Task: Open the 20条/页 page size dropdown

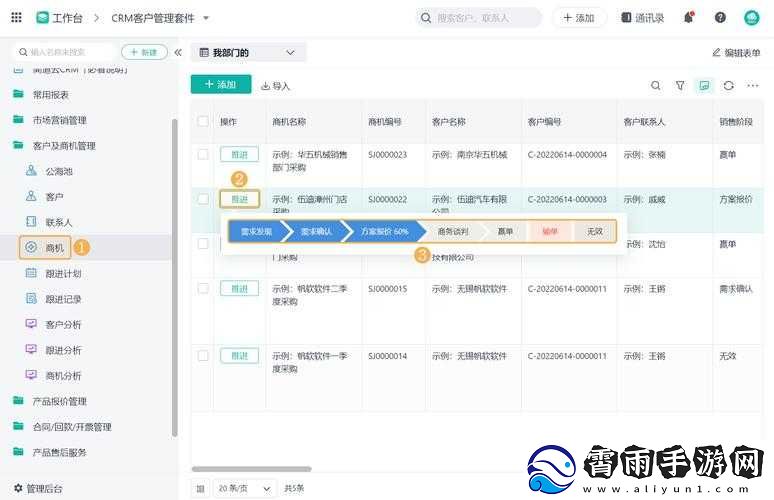Action: [x=245, y=489]
